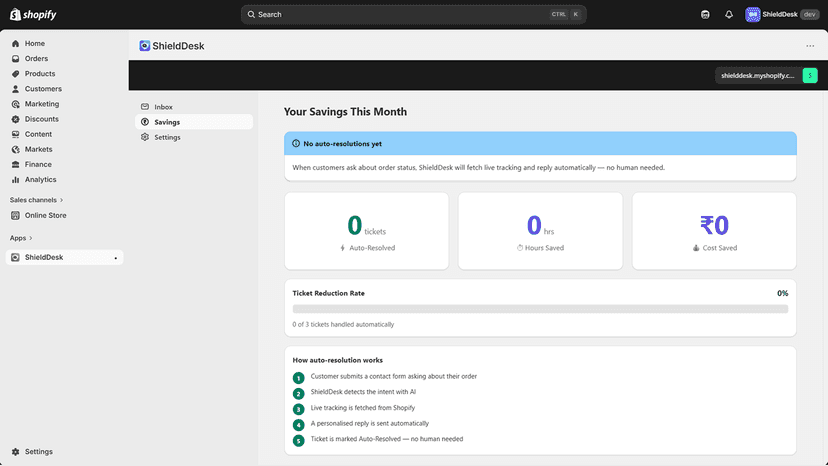
Task: Click the Customers person icon
Action: pyautogui.click(x=15, y=89)
